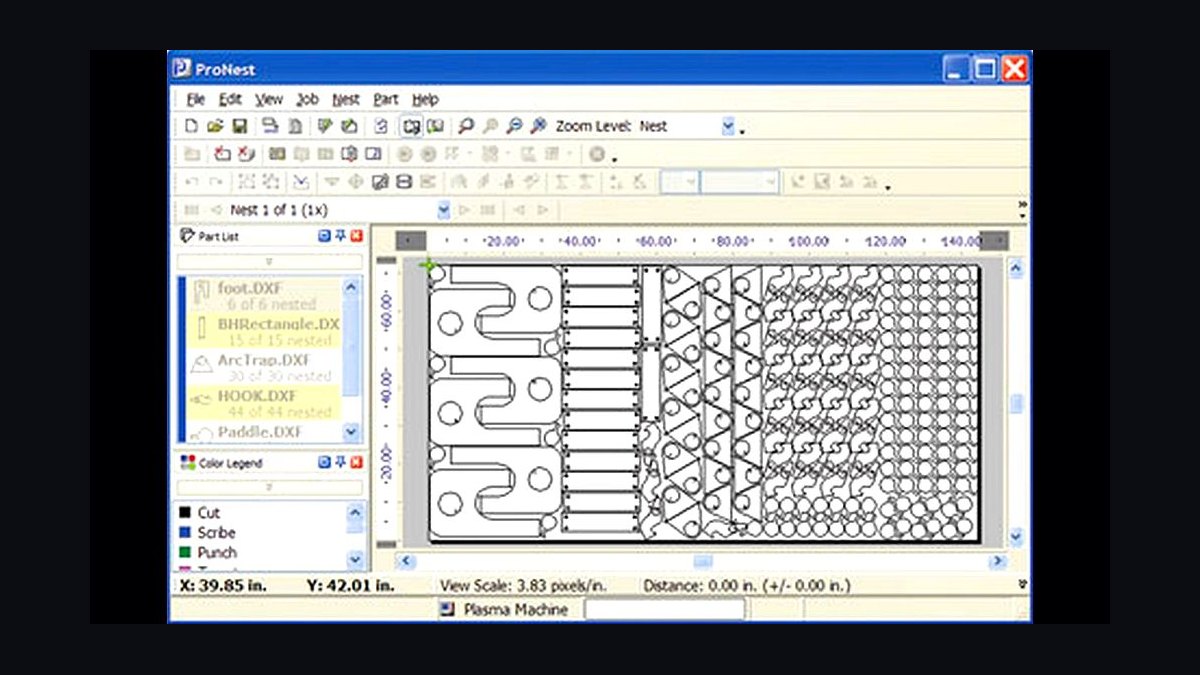Expand the bar under Color Legend header
1200x675 pixels.
coord(270,487)
